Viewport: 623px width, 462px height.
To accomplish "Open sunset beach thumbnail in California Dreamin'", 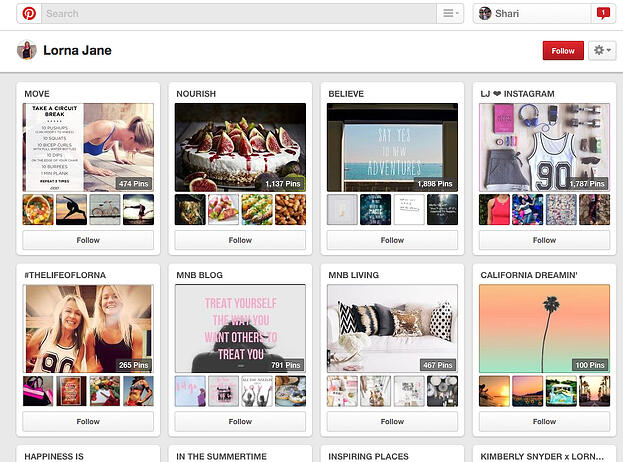I will 495,391.
